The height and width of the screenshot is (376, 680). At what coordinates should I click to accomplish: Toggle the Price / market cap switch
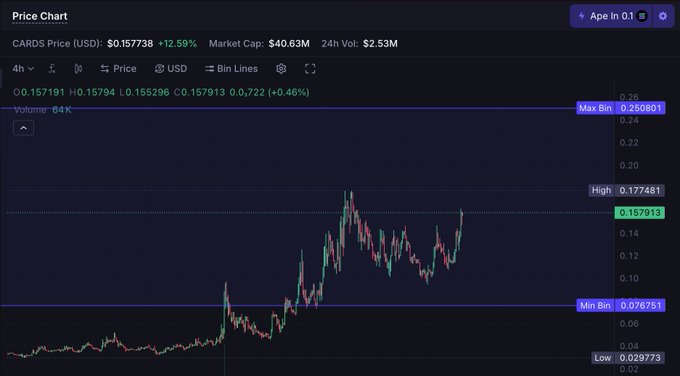pyautogui.click(x=118, y=69)
